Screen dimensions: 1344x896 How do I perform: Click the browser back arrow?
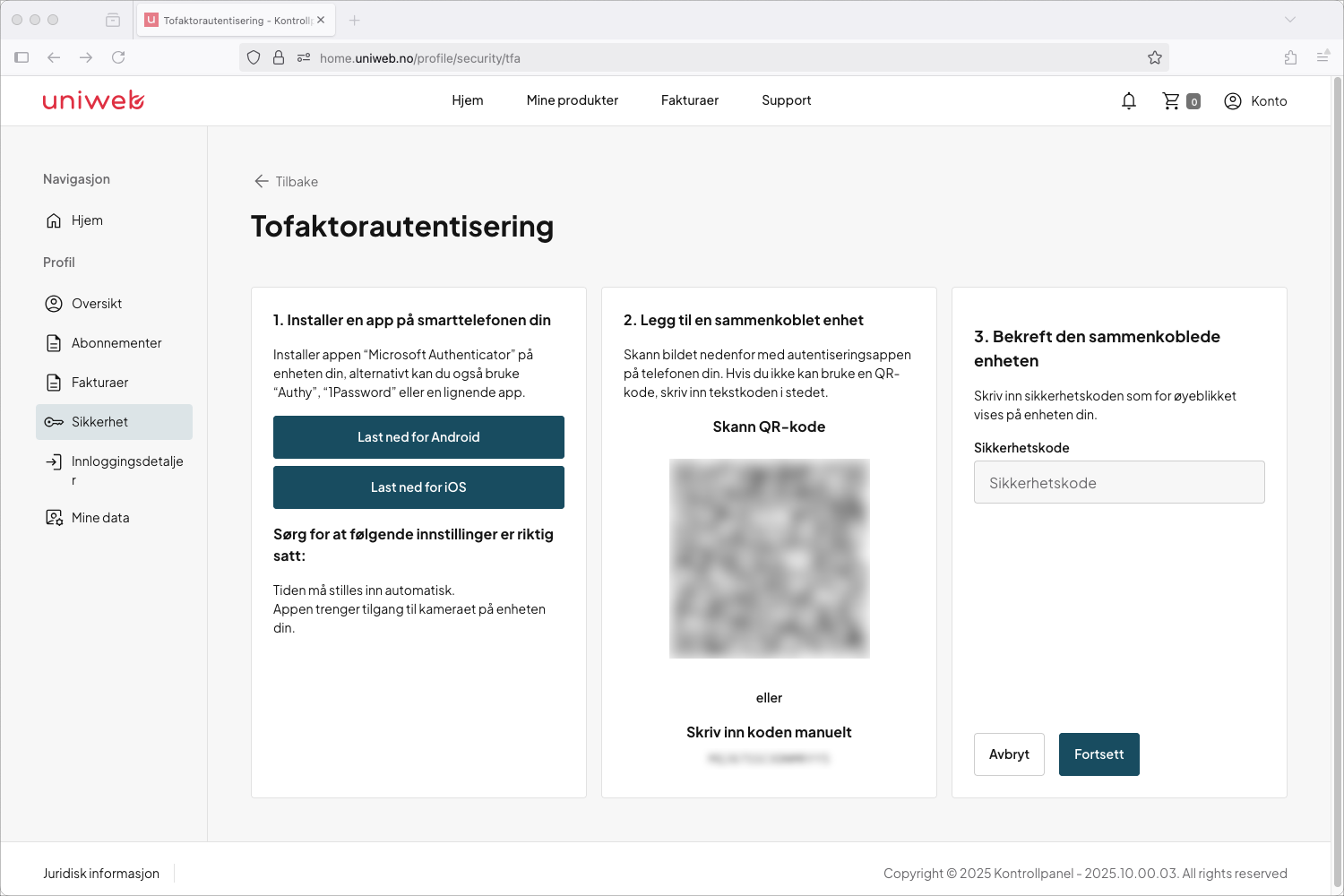(x=54, y=57)
